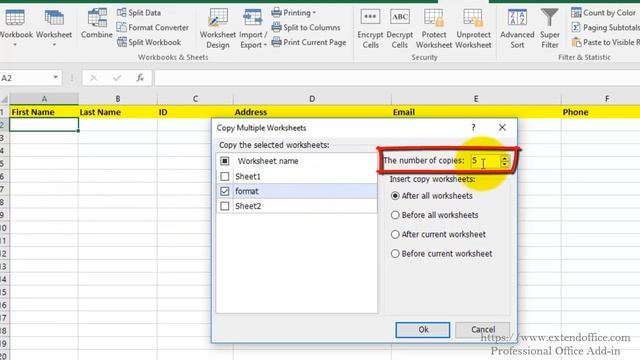Select Before current worksheet option
Screen dimensions: 640x360
pyautogui.click(x=395, y=253)
